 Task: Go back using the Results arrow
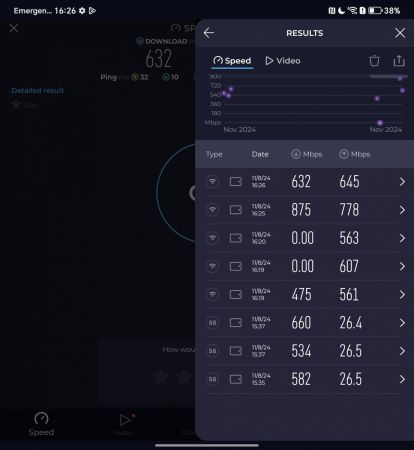click(x=209, y=33)
